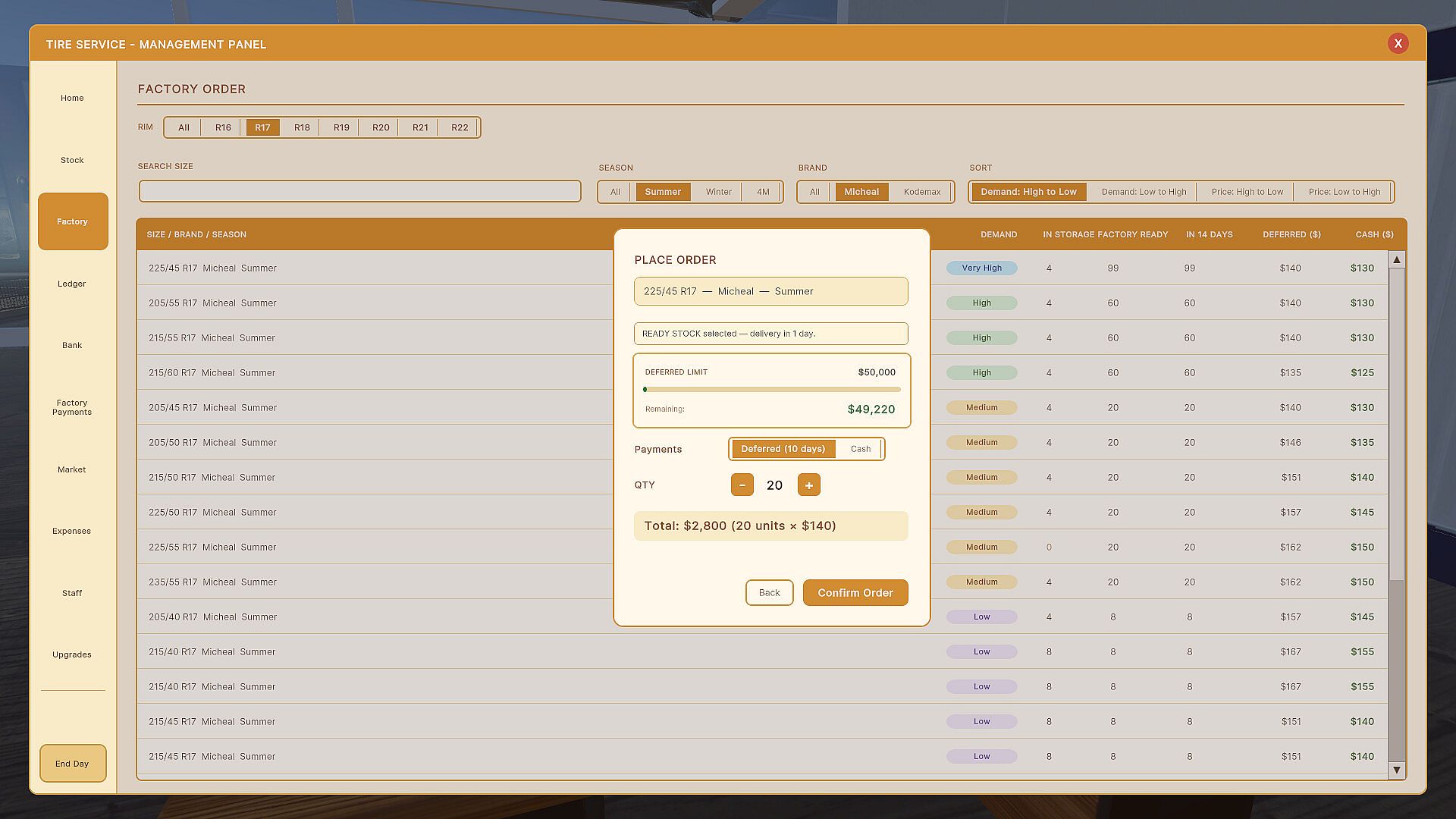Screen dimensions: 1456x819
Task: Click the DEFERRED ($) column header
Action: (1291, 234)
